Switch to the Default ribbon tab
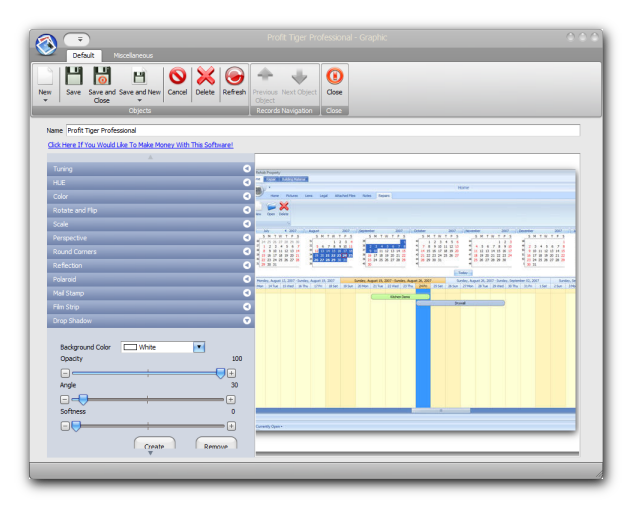 pyautogui.click(x=83, y=55)
